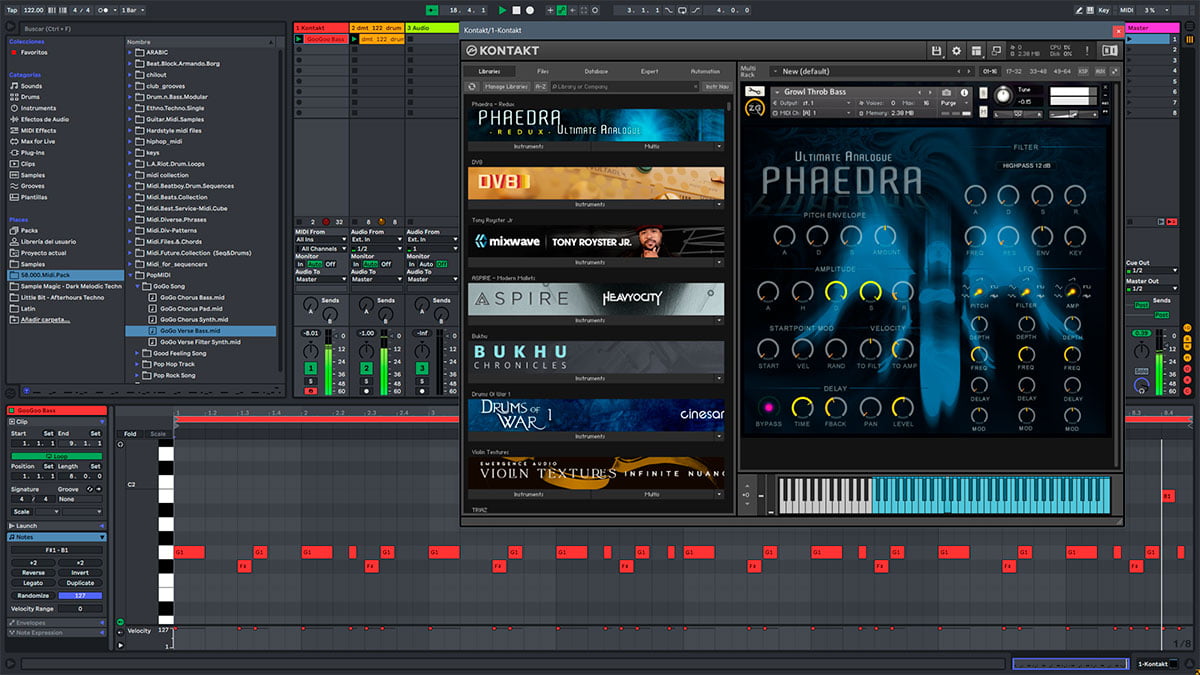Select rack page 17-32
The height and width of the screenshot is (675, 1200).
(x=1015, y=71)
